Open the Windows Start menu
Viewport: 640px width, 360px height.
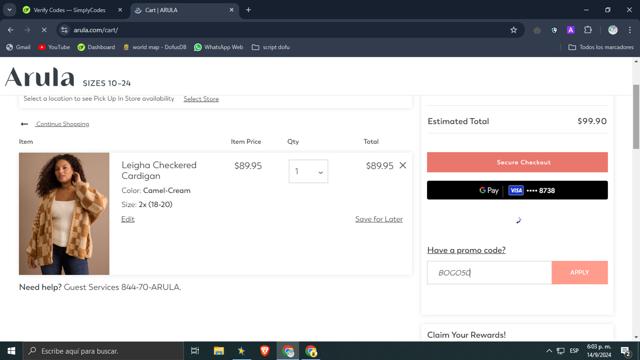click(11, 351)
